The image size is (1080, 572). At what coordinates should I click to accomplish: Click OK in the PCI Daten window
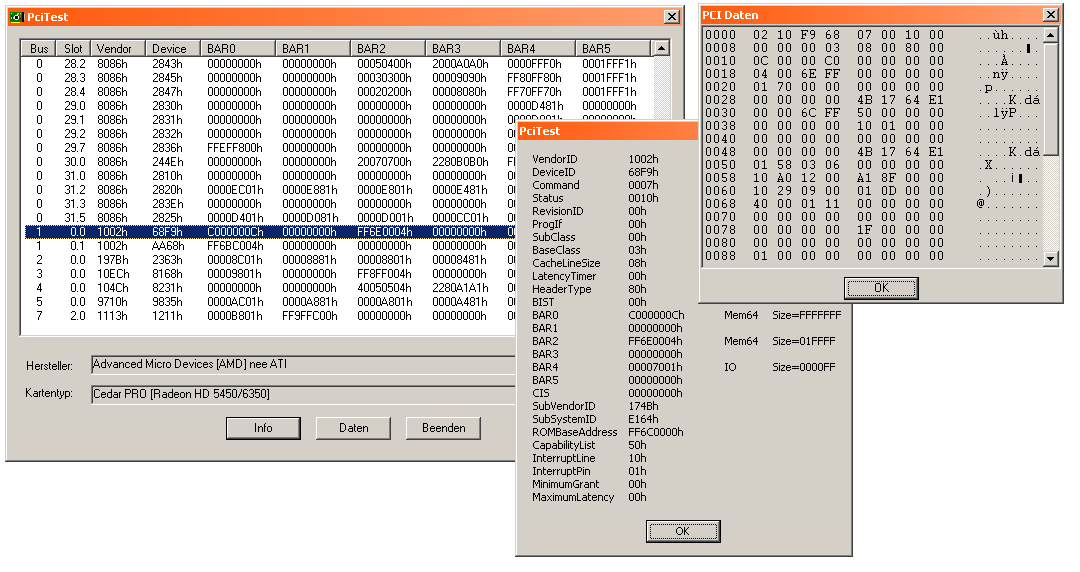click(881, 288)
